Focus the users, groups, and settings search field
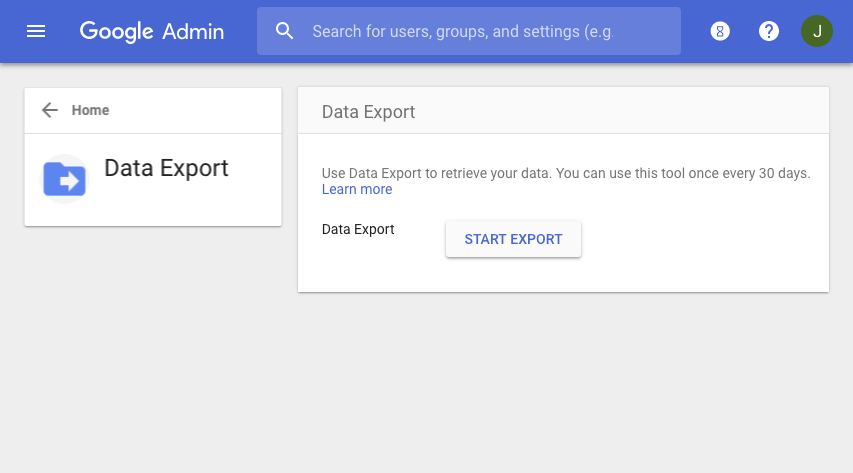Image resolution: width=853 pixels, height=473 pixels. [480, 31]
